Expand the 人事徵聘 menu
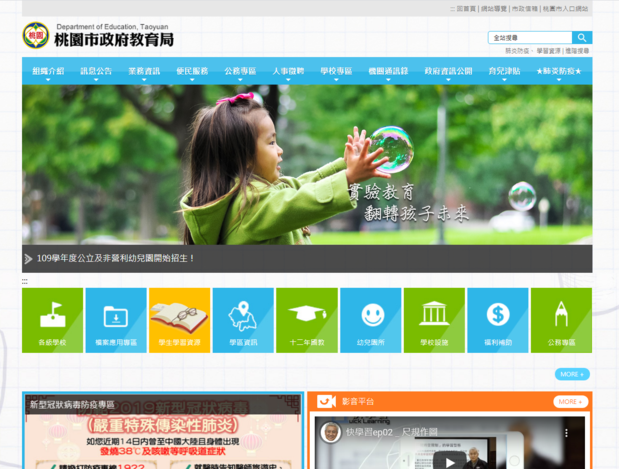The width and height of the screenshot is (619, 469). tap(288, 71)
